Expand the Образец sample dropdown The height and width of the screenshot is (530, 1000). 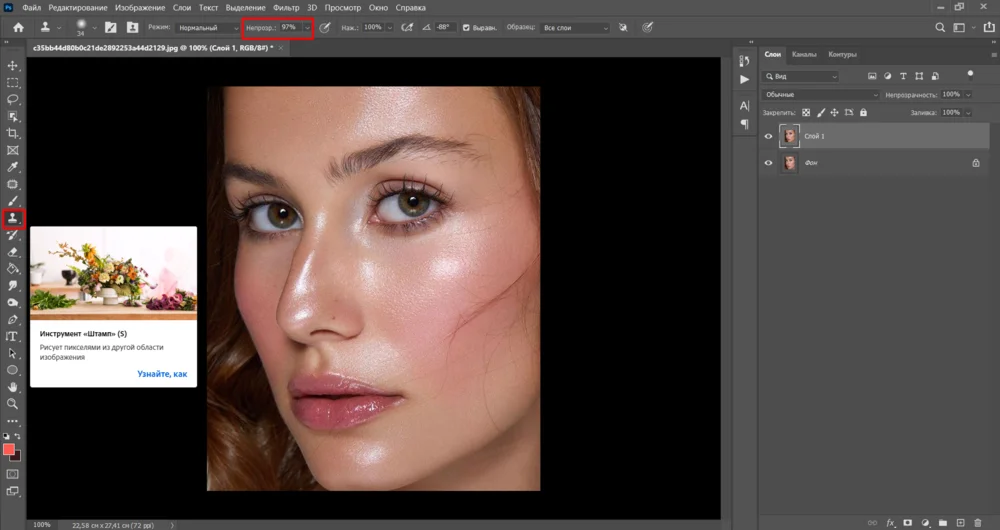(x=577, y=27)
